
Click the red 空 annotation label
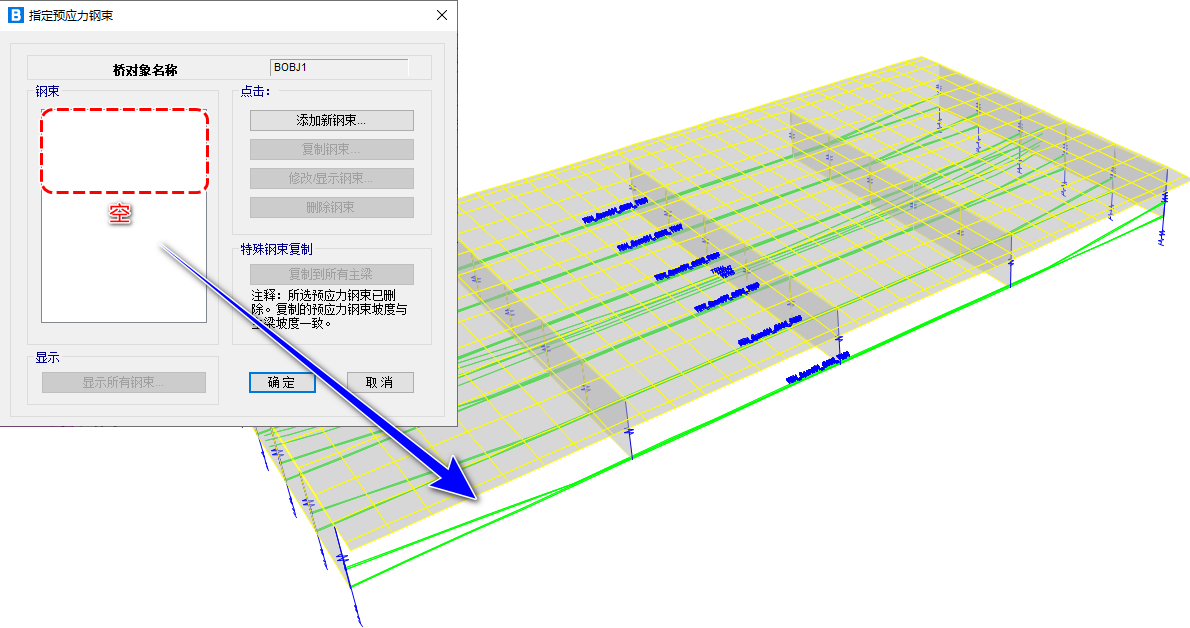(x=120, y=214)
